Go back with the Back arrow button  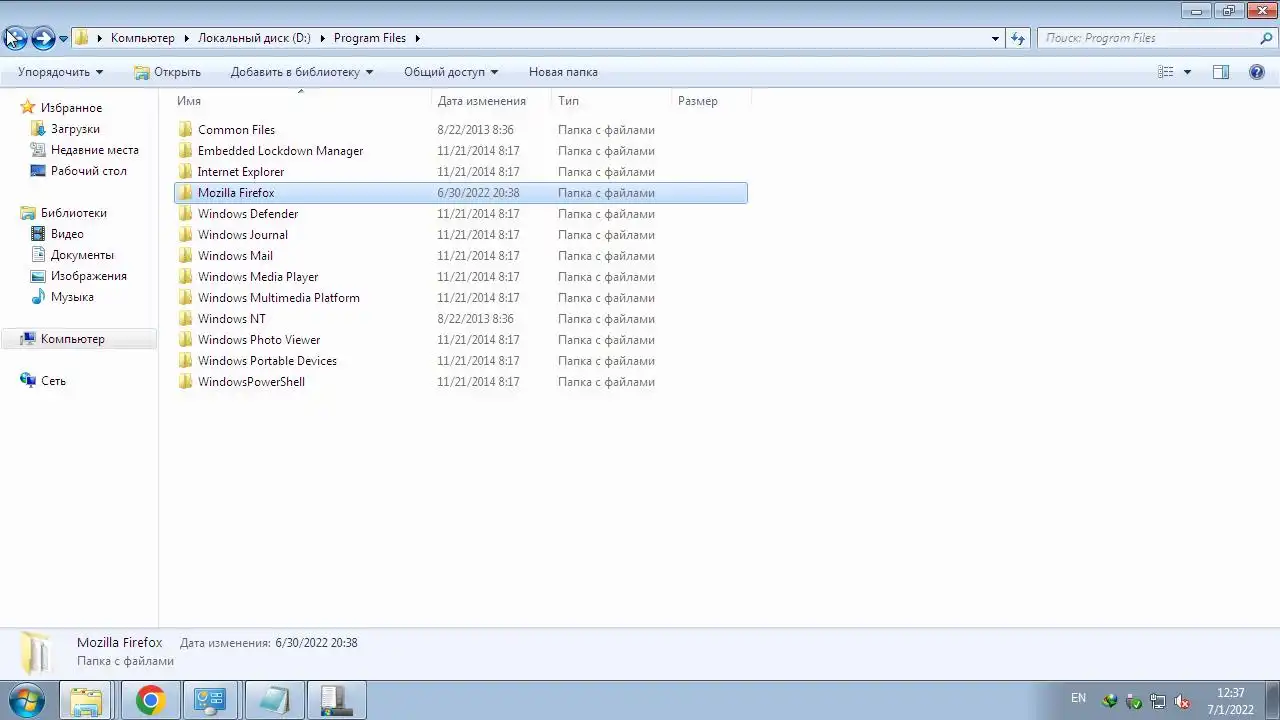(x=15, y=38)
